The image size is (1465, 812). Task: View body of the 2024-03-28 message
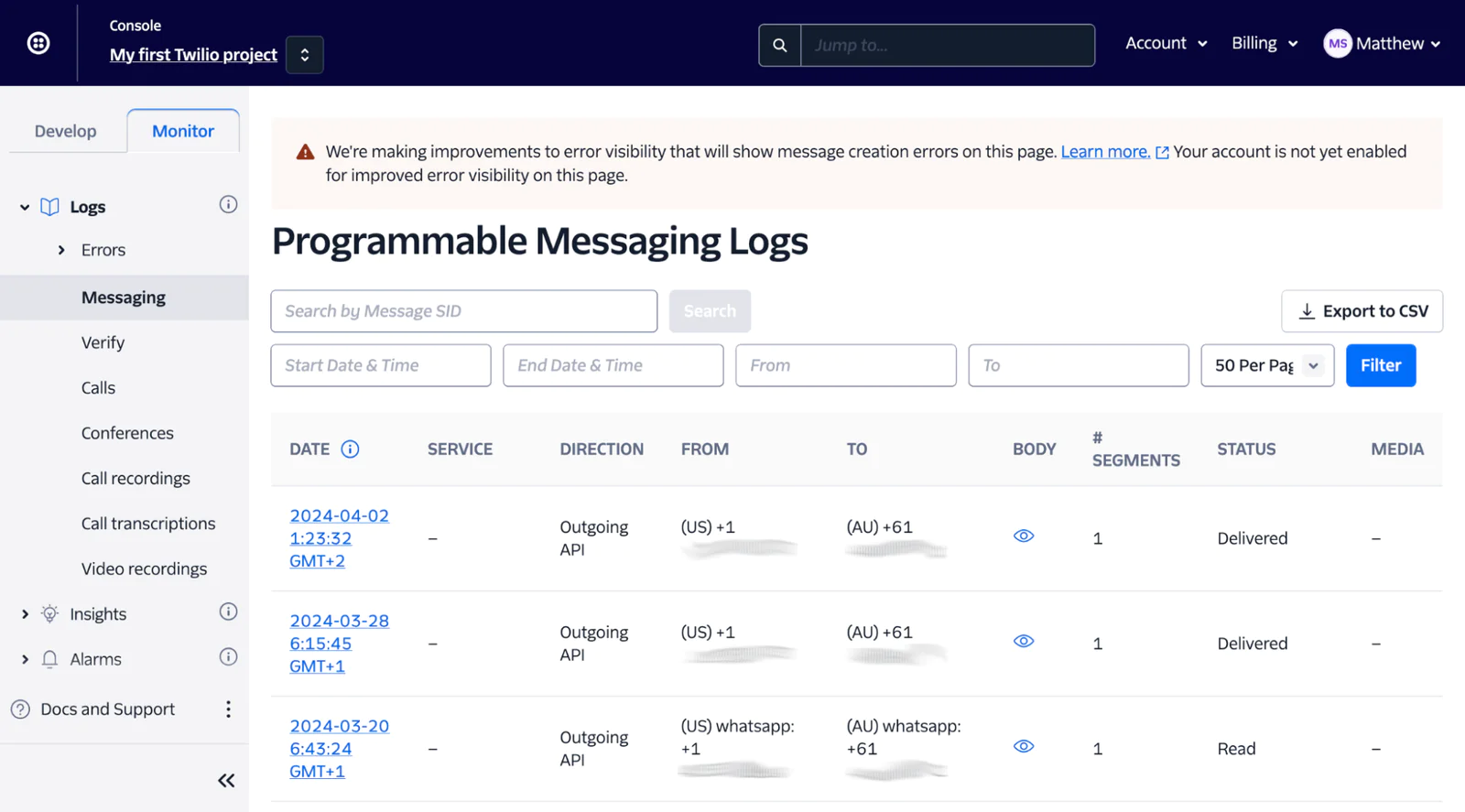(x=1024, y=641)
